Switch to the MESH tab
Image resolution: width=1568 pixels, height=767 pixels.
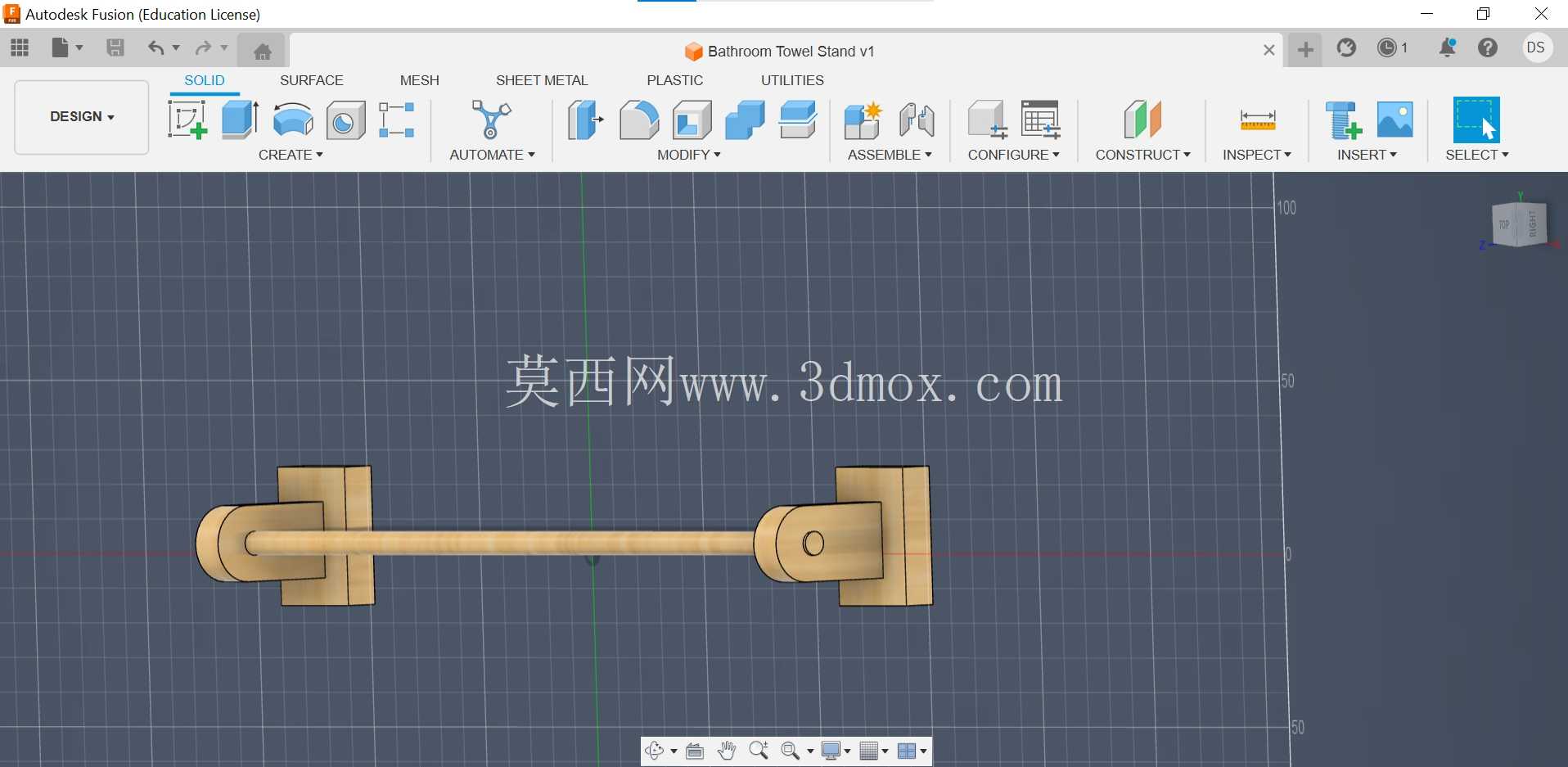420,80
